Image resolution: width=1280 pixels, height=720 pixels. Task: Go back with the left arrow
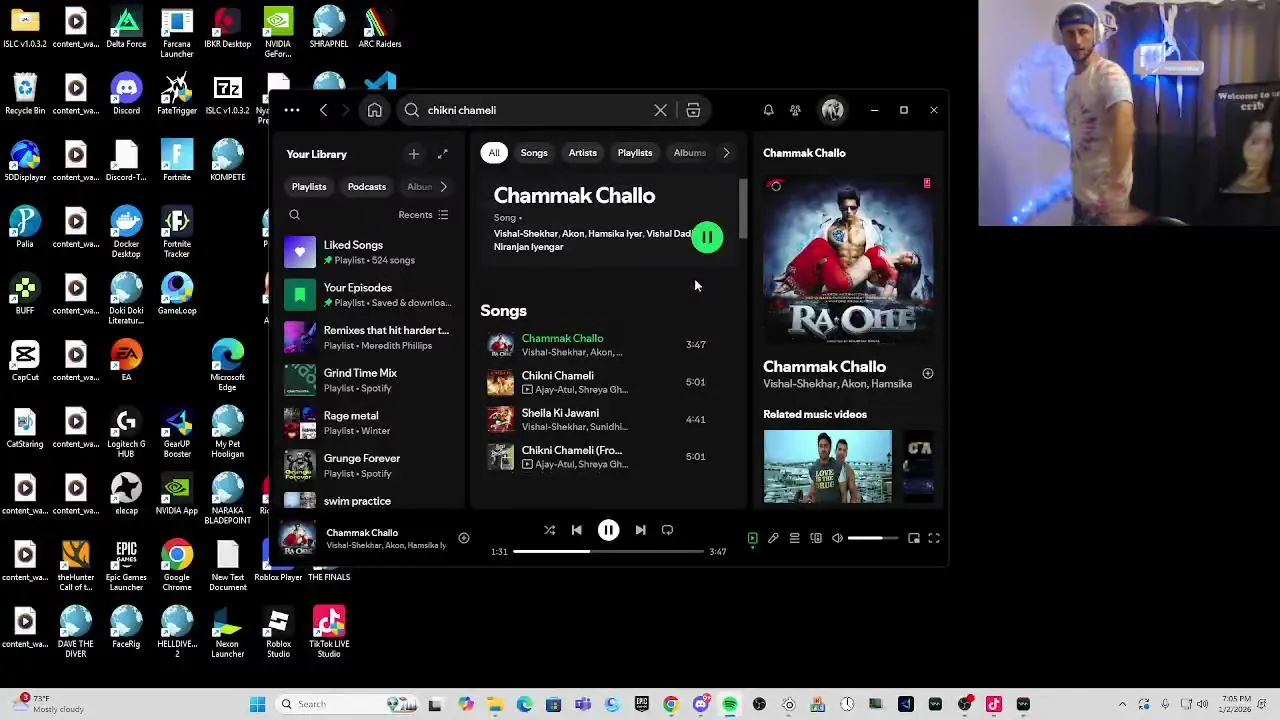coord(323,110)
